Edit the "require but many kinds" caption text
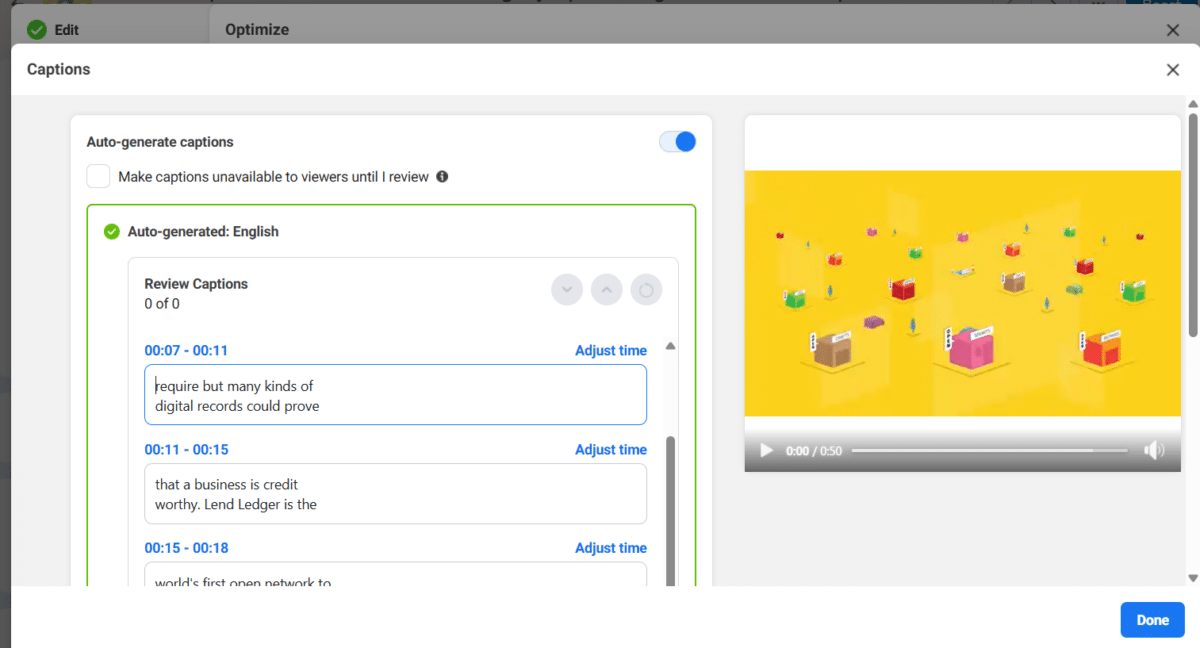The height and width of the screenshot is (648, 1200). coord(395,395)
